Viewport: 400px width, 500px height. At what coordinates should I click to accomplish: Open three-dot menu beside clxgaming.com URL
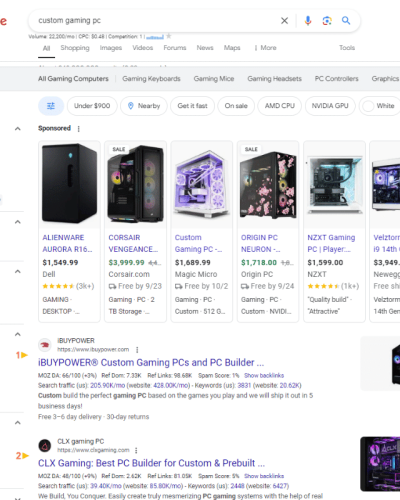point(136,450)
